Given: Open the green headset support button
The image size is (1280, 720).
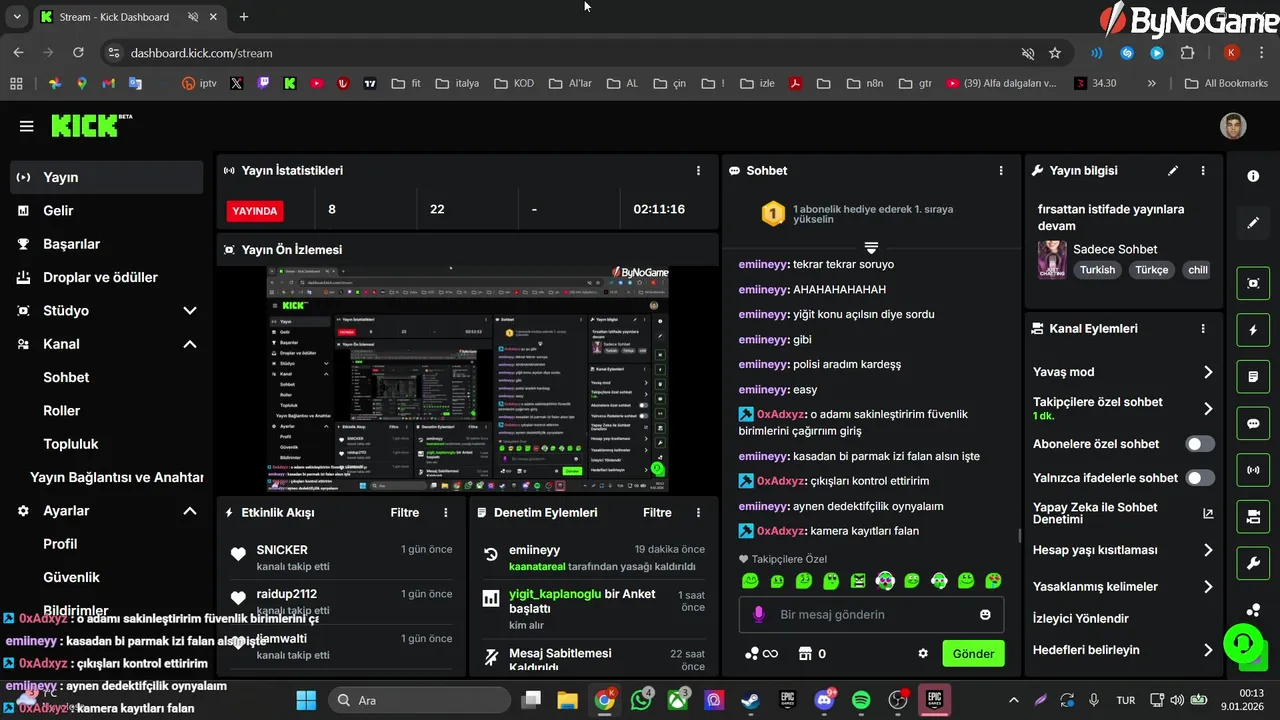Looking at the screenshot, I should pyautogui.click(x=1241, y=641).
